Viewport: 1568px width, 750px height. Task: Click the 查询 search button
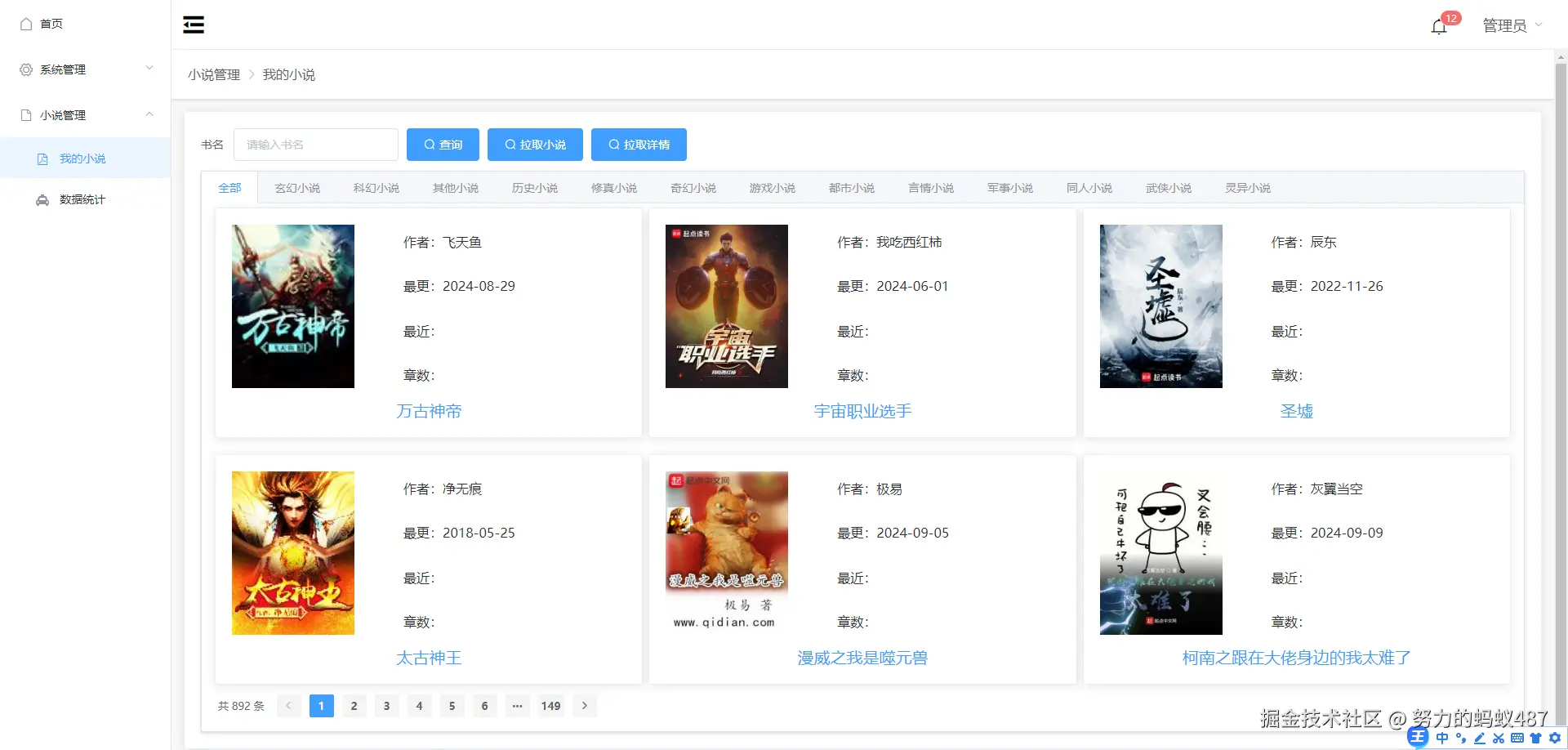443,145
